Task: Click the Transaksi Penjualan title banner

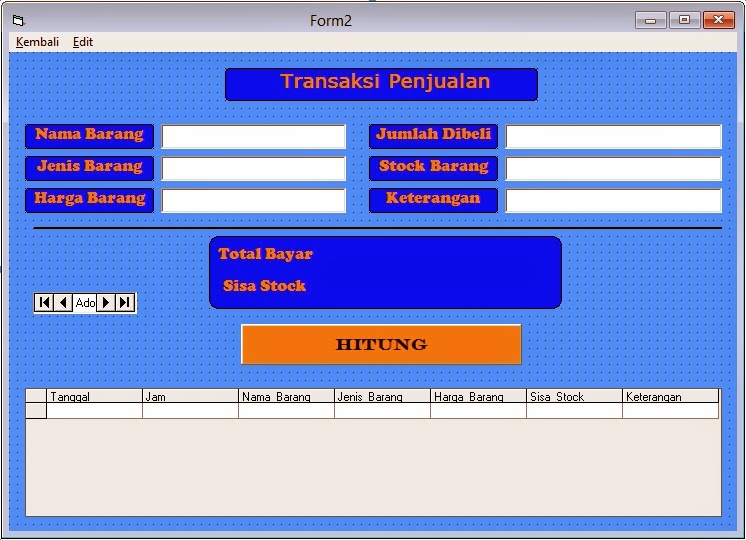Action: [381, 84]
